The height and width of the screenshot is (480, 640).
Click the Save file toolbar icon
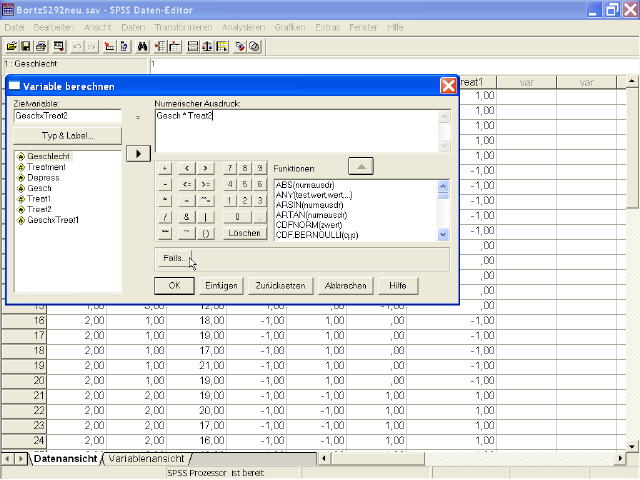coord(26,46)
